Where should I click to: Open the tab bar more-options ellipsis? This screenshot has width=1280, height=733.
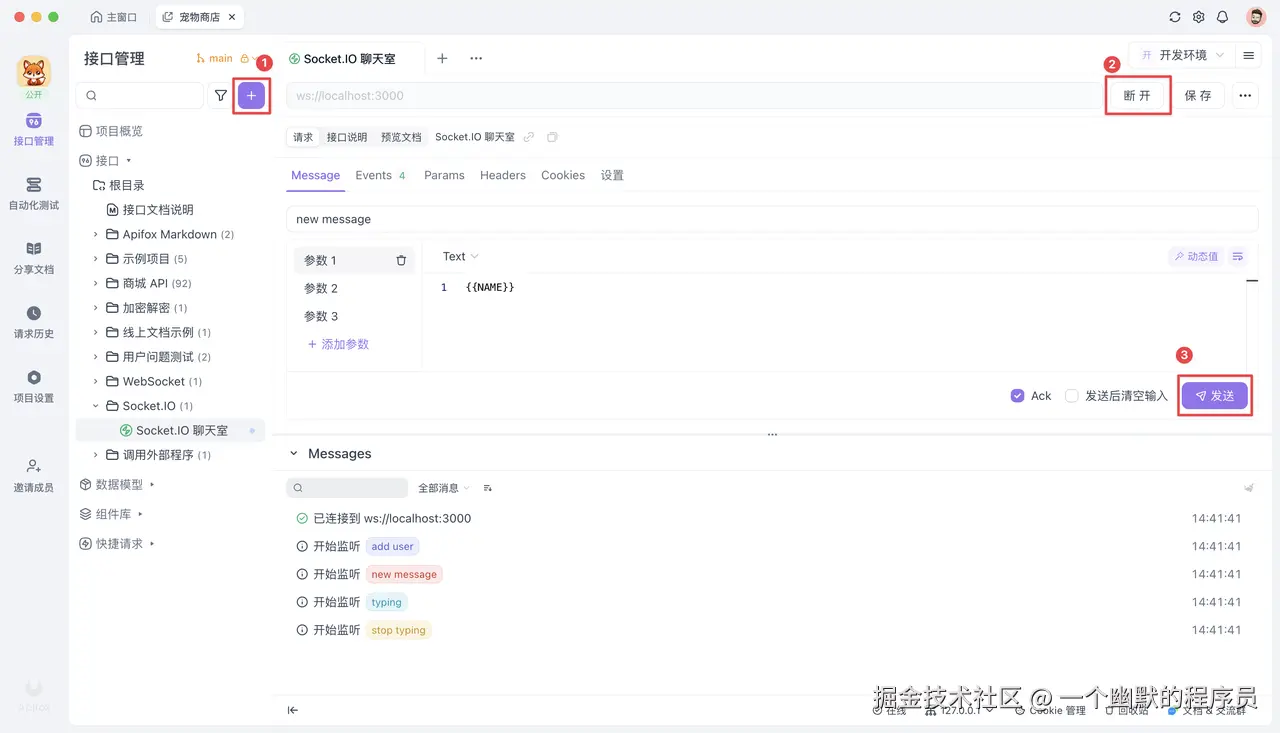click(x=476, y=58)
